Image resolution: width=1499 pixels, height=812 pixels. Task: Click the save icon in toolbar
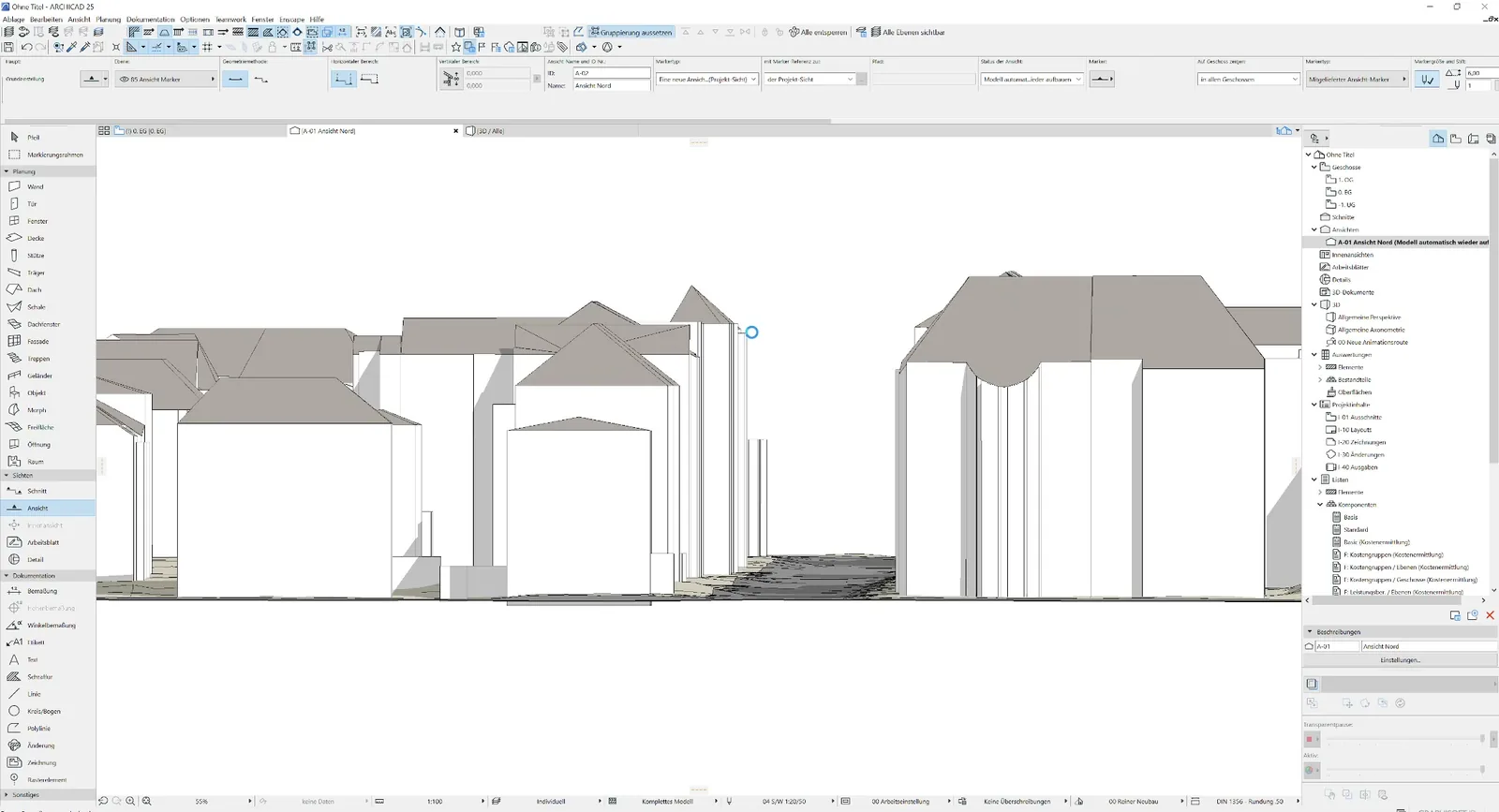pyautogui.click(x=9, y=47)
